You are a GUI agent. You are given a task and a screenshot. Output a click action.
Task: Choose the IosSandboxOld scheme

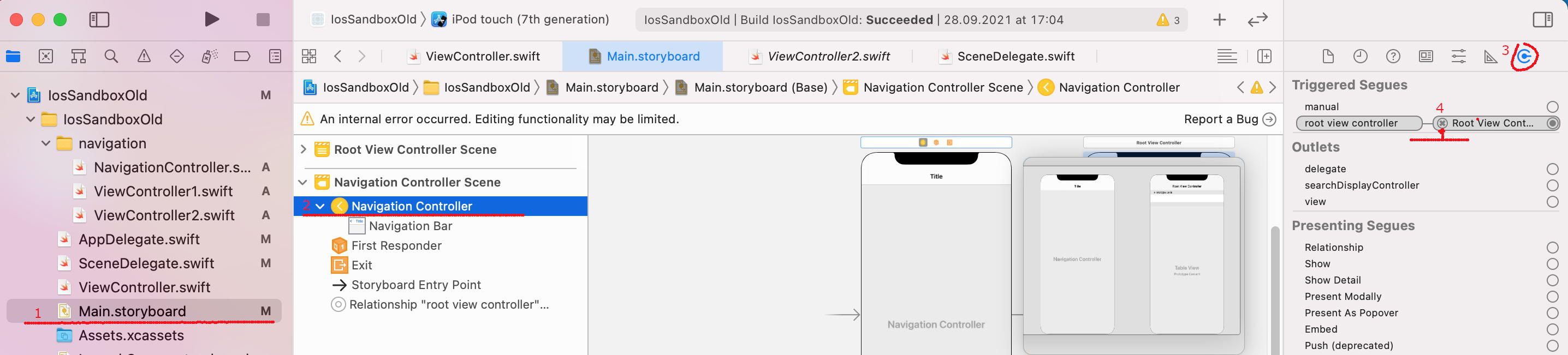pos(365,20)
